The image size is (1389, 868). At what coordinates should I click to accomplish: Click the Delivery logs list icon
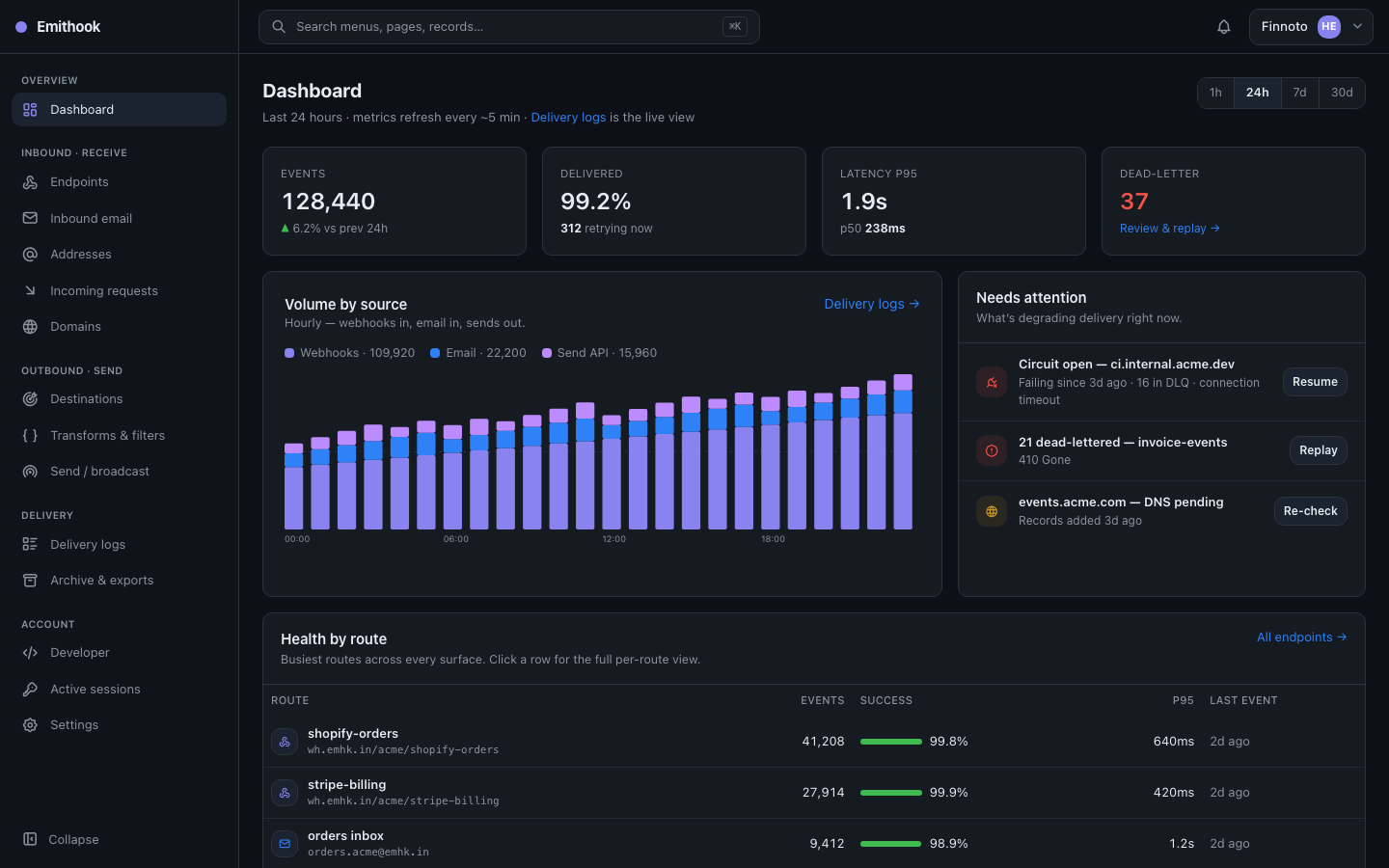point(30,544)
